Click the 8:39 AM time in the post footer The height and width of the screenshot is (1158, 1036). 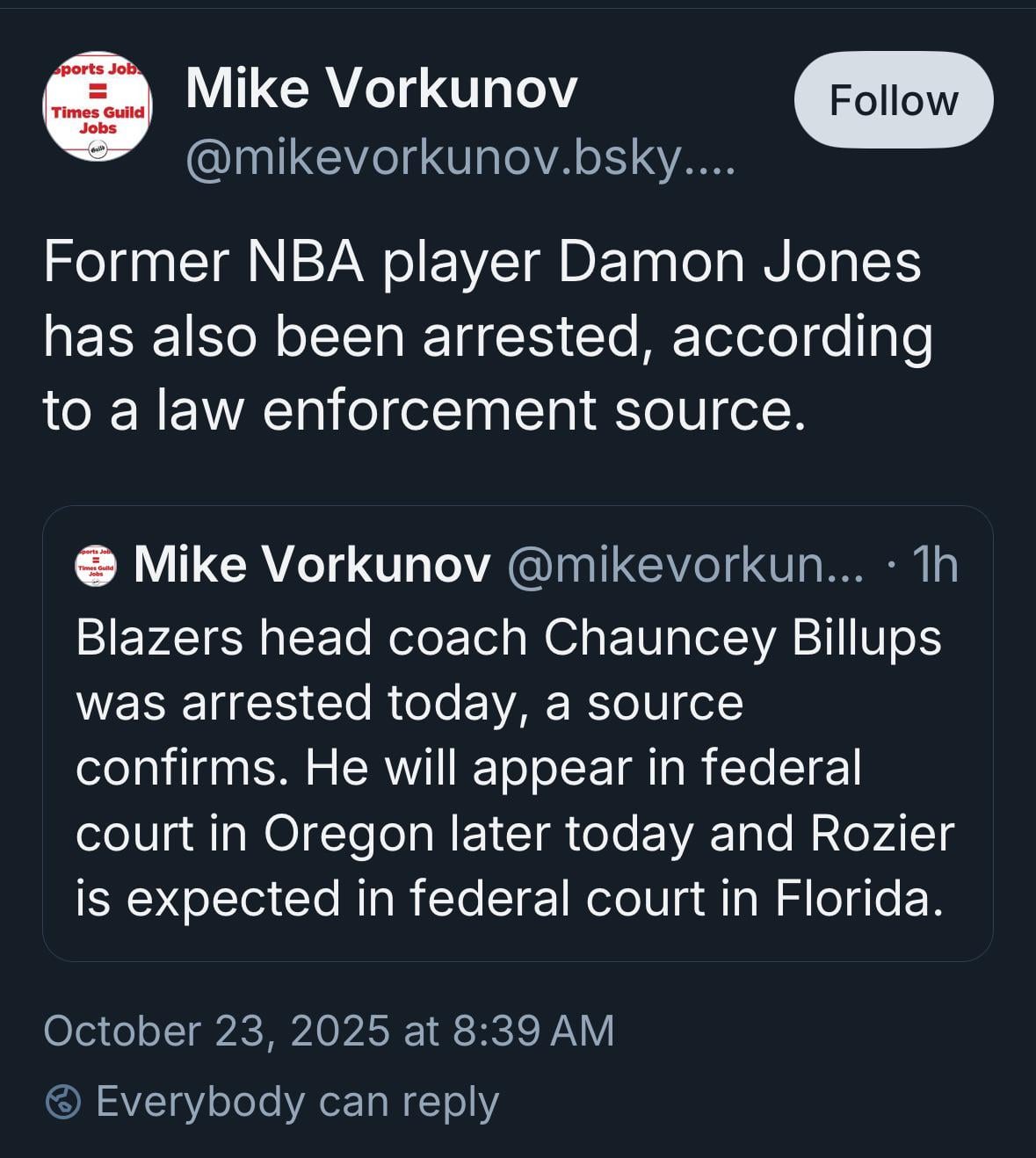click(x=533, y=1031)
